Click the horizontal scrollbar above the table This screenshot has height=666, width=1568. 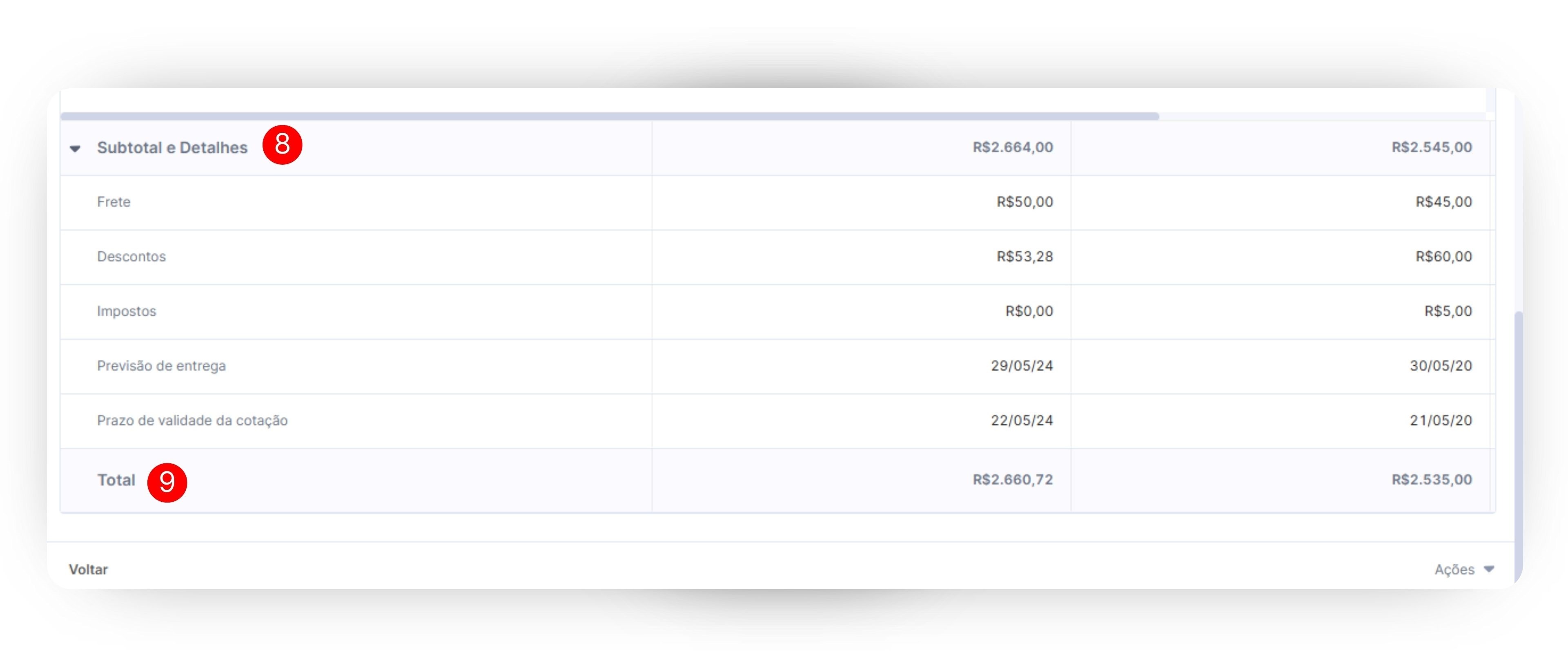point(609,116)
